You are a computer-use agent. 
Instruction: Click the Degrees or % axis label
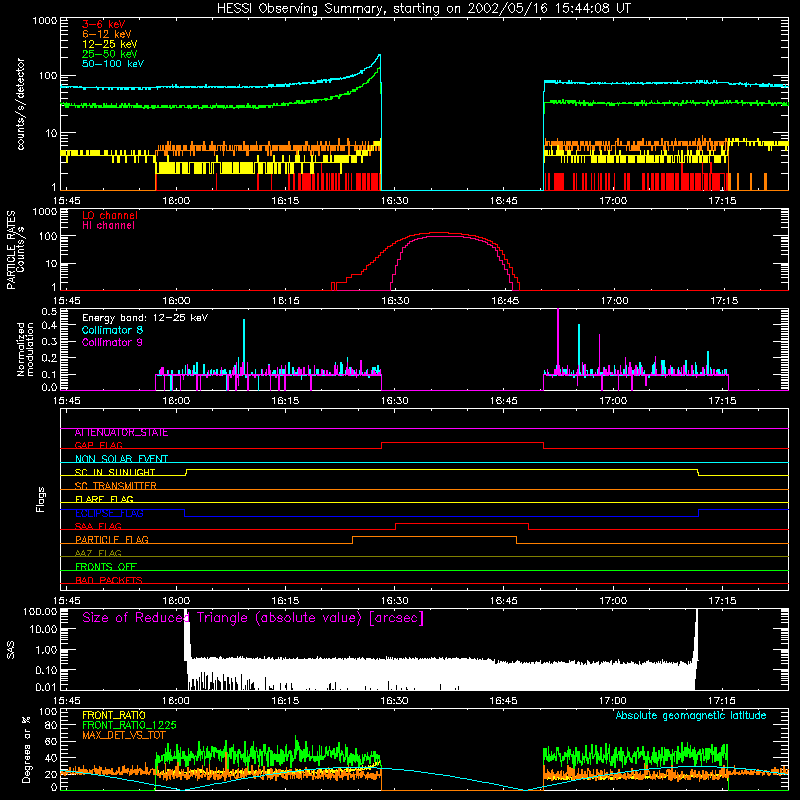tap(26, 750)
